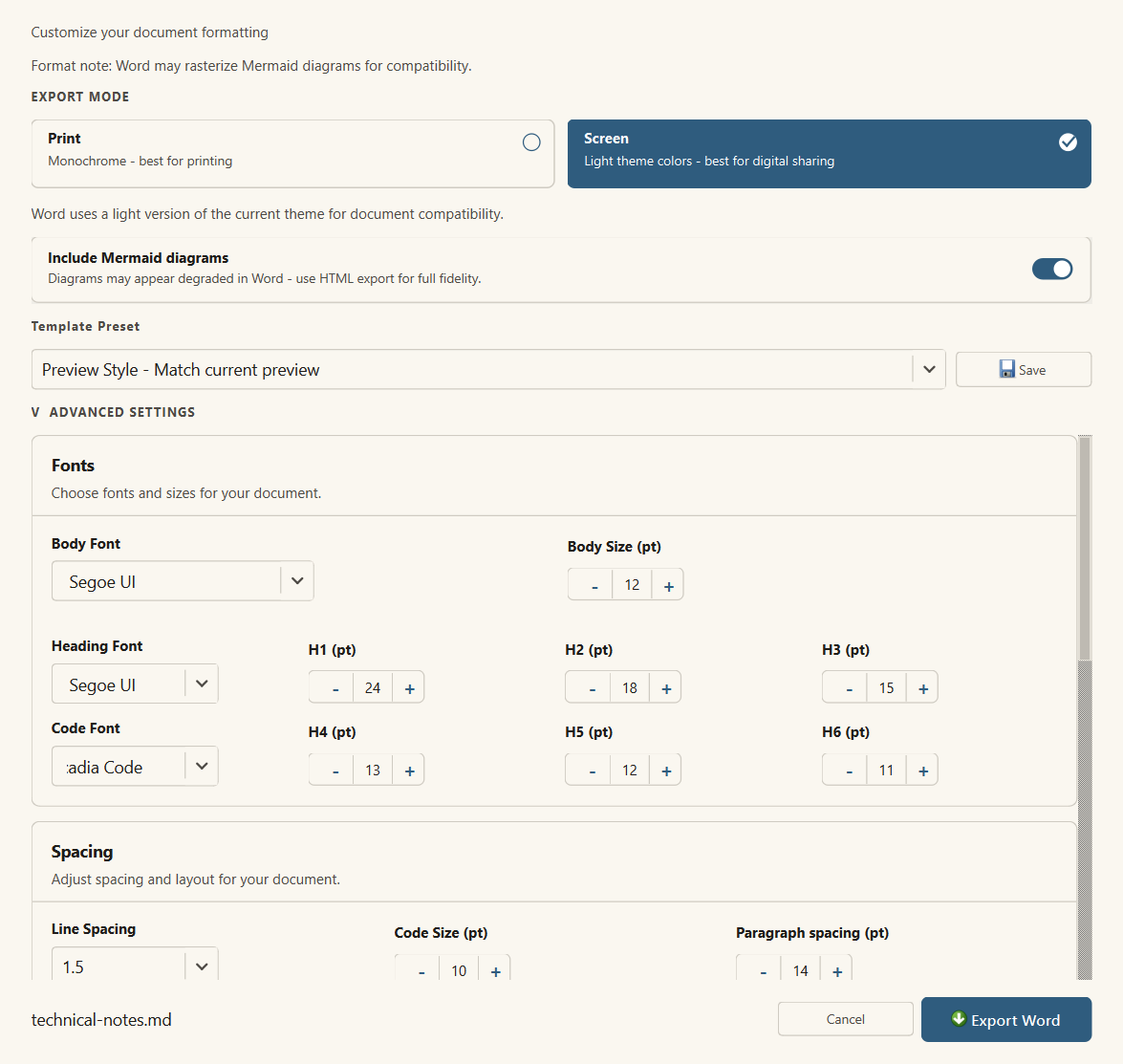The height and width of the screenshot is (1064, 1123).
Task: Cancel the export dialog
Action: tap(845, 1019)
